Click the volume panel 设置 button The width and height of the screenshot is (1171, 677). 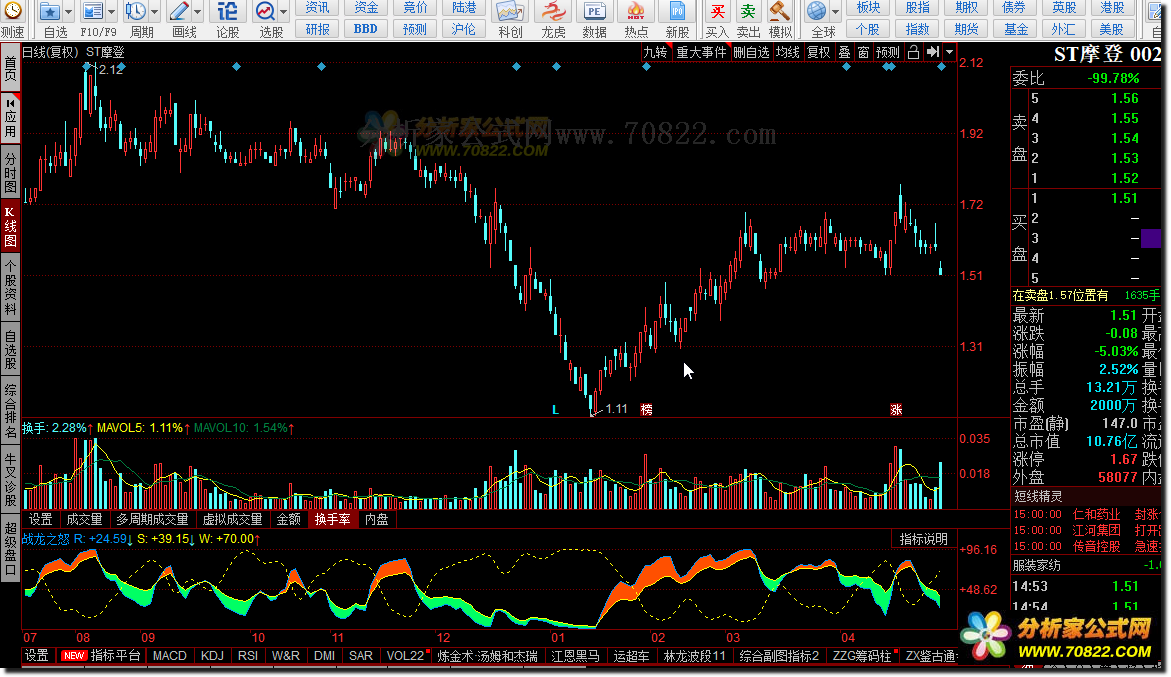[40, 519]
